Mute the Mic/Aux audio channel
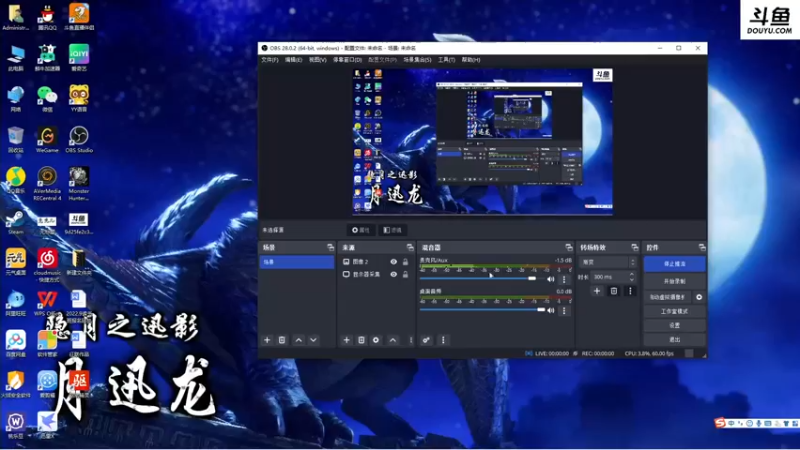The height and width of the screenshot is (450, 800). [x=551, y=279]
